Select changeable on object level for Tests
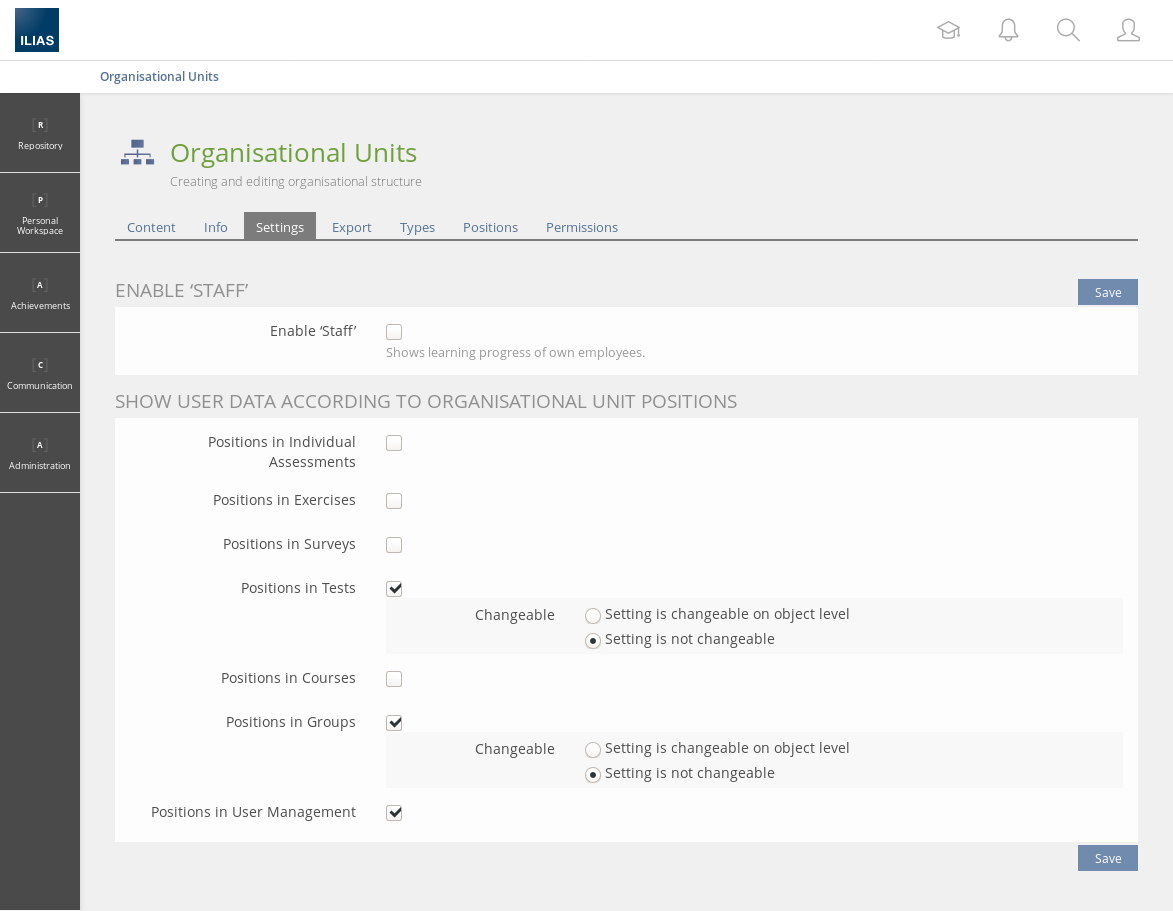The image size is (1173, 911). (593, 616)
